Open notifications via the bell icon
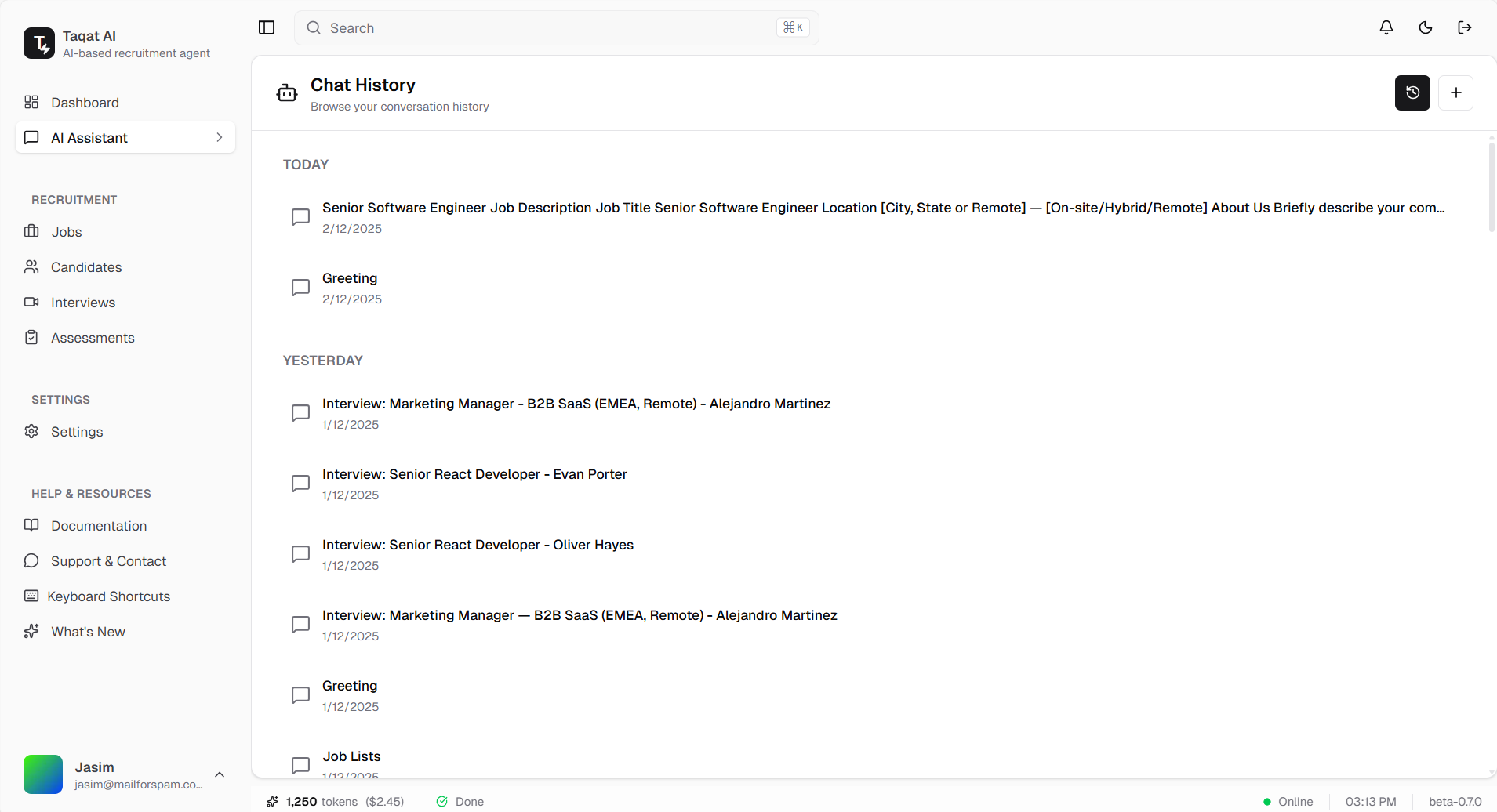The width and height of the screenshot is (1497, 812). tap(1386, 27)
